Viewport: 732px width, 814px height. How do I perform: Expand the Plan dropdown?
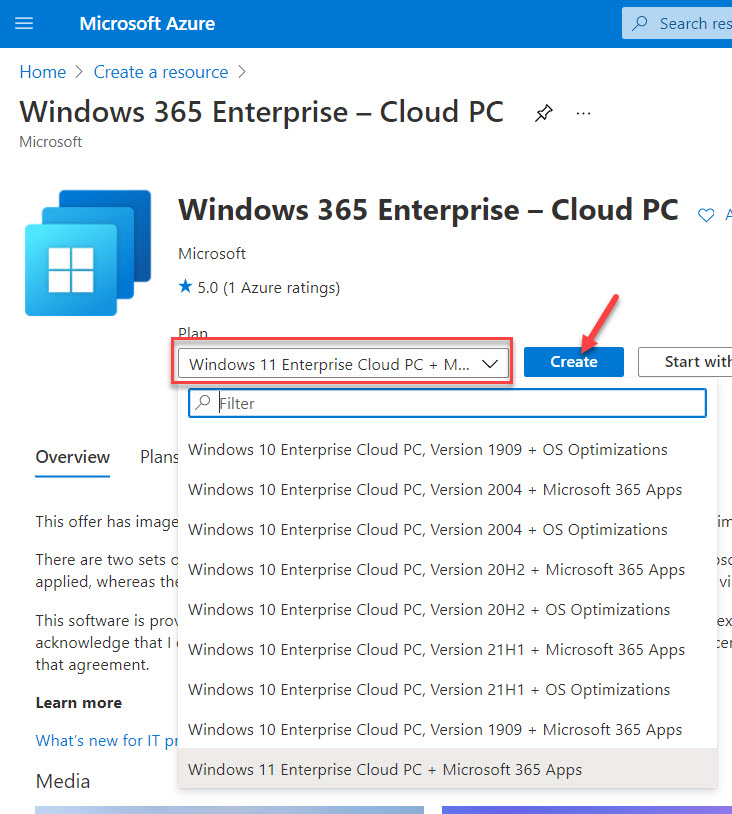[343, 363]
